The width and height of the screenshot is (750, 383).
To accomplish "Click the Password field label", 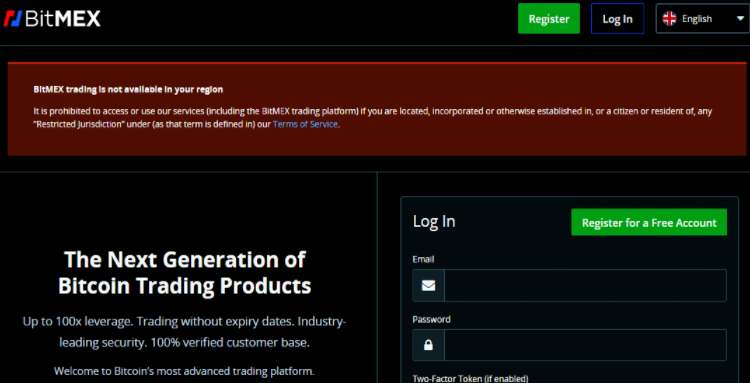I will point(431,319).
